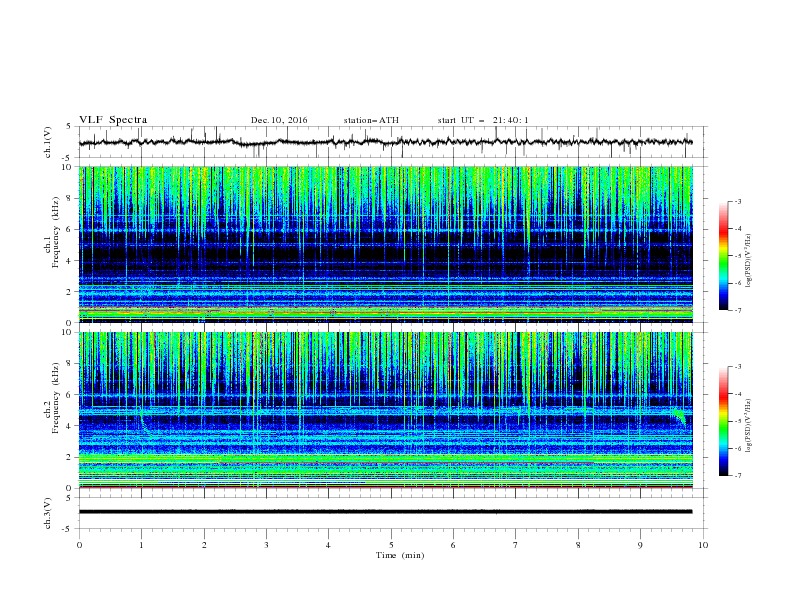Click the "-7" tick on ch.1 color bar
The width and height of the screenshot is (792, 612).
point(737,310)
